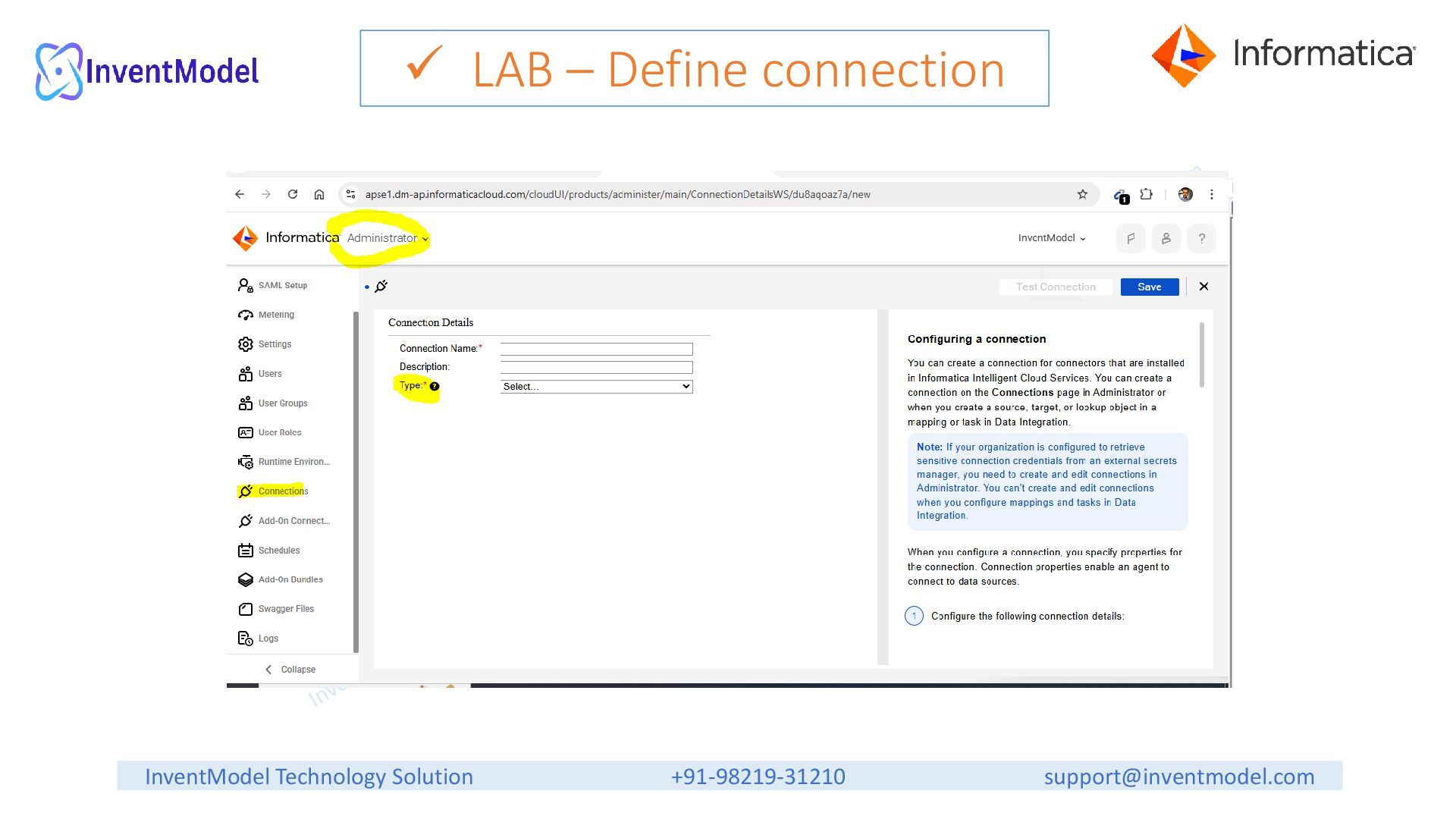Expand the InventModel organization dropdown

coord(1052,238)
